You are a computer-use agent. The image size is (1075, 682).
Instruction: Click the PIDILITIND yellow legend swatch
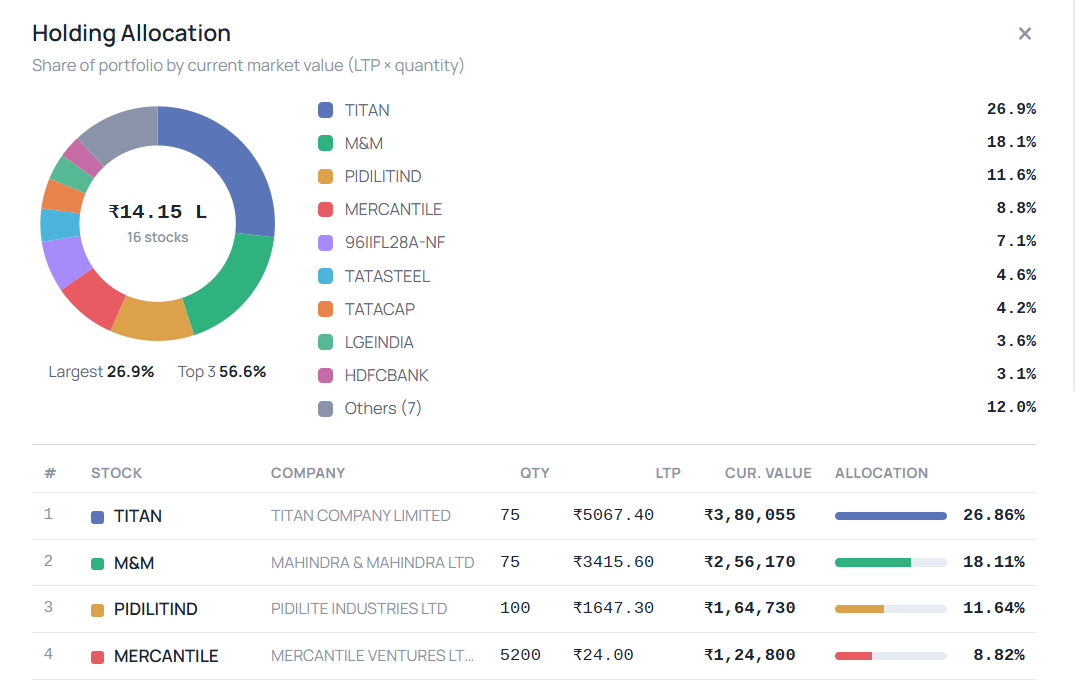click(x=326, y=176)
